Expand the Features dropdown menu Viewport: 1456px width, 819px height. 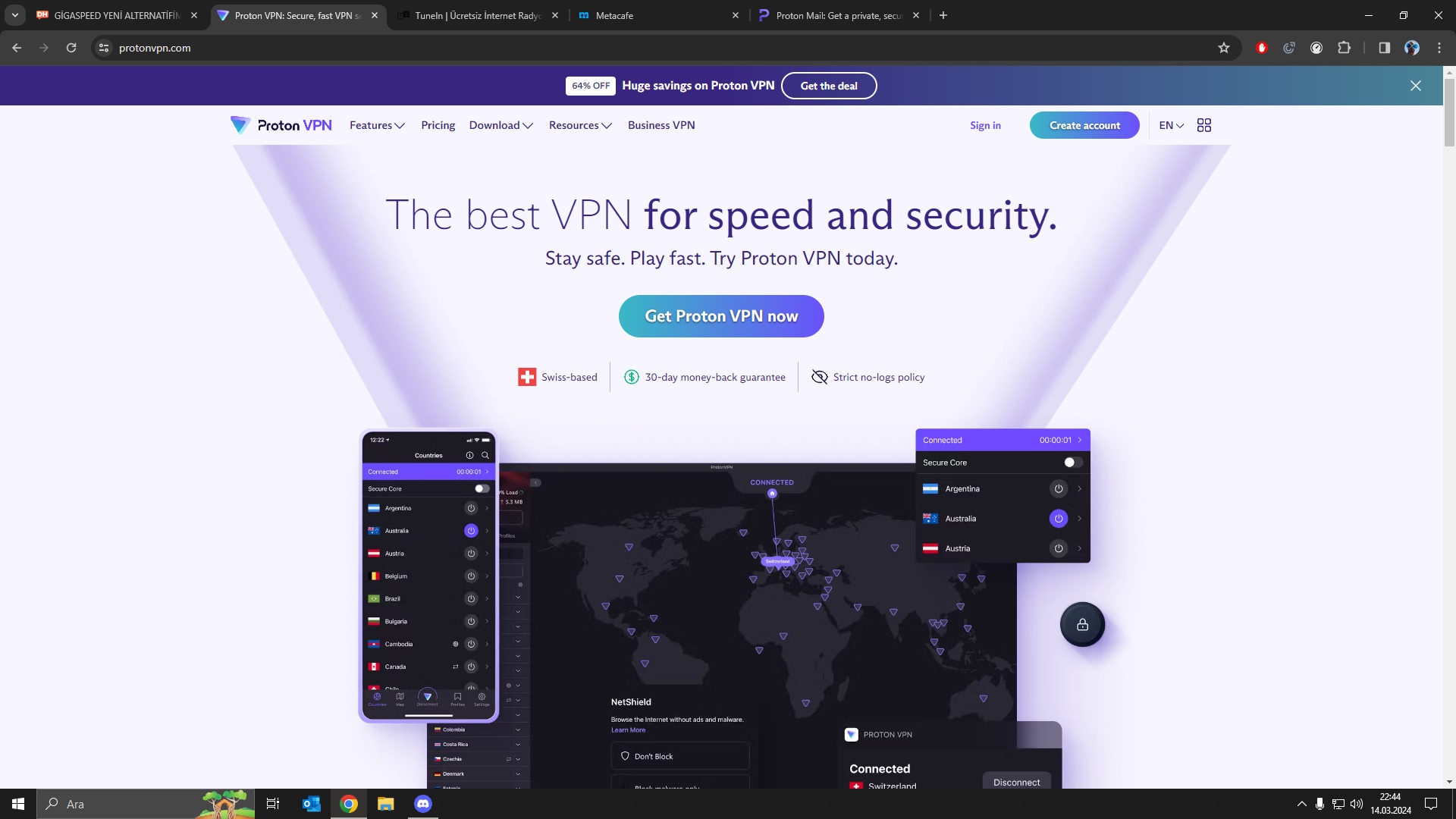click(x=377, y=125)
